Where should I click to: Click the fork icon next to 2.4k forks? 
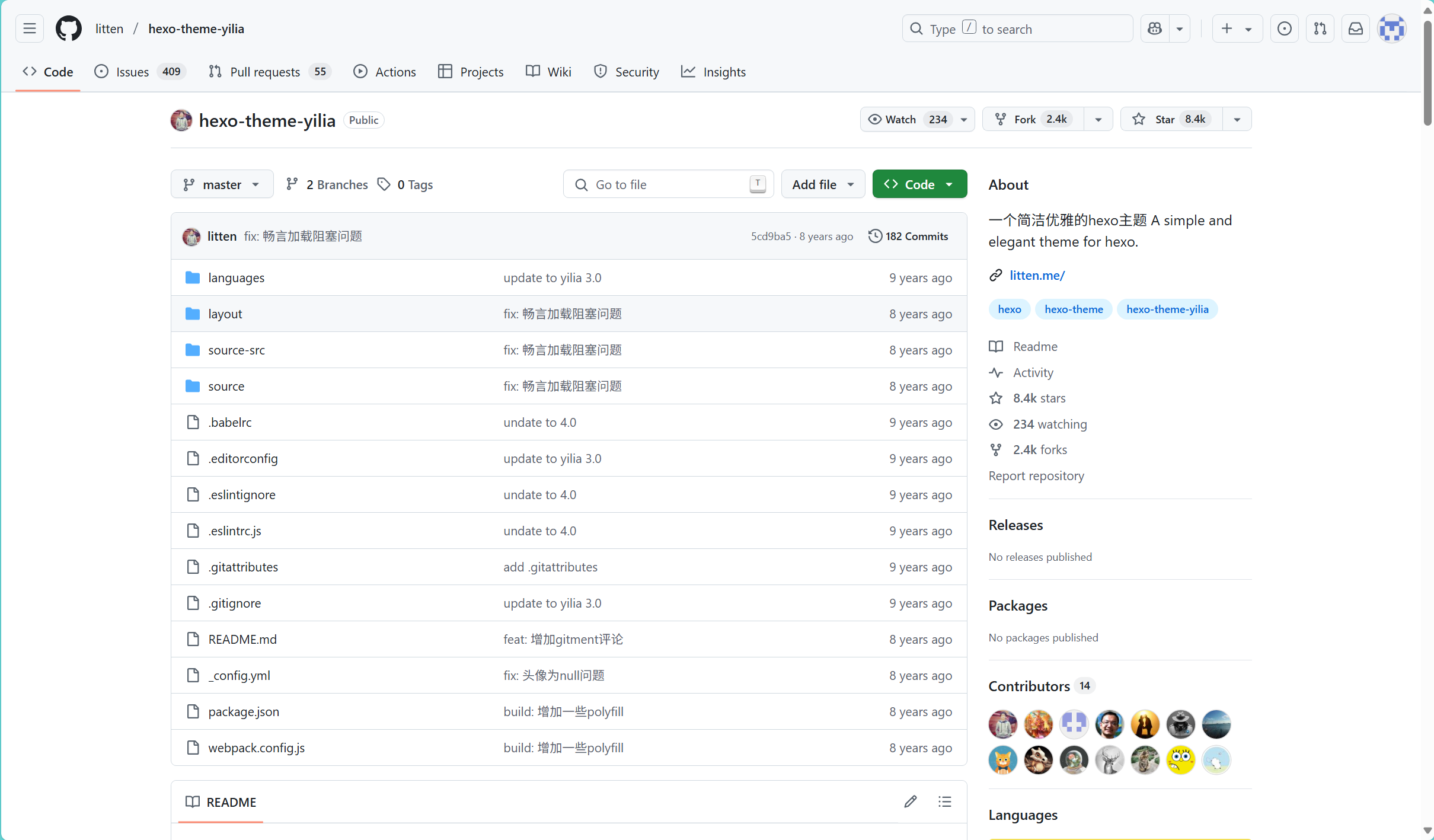[x=996, y=450]
